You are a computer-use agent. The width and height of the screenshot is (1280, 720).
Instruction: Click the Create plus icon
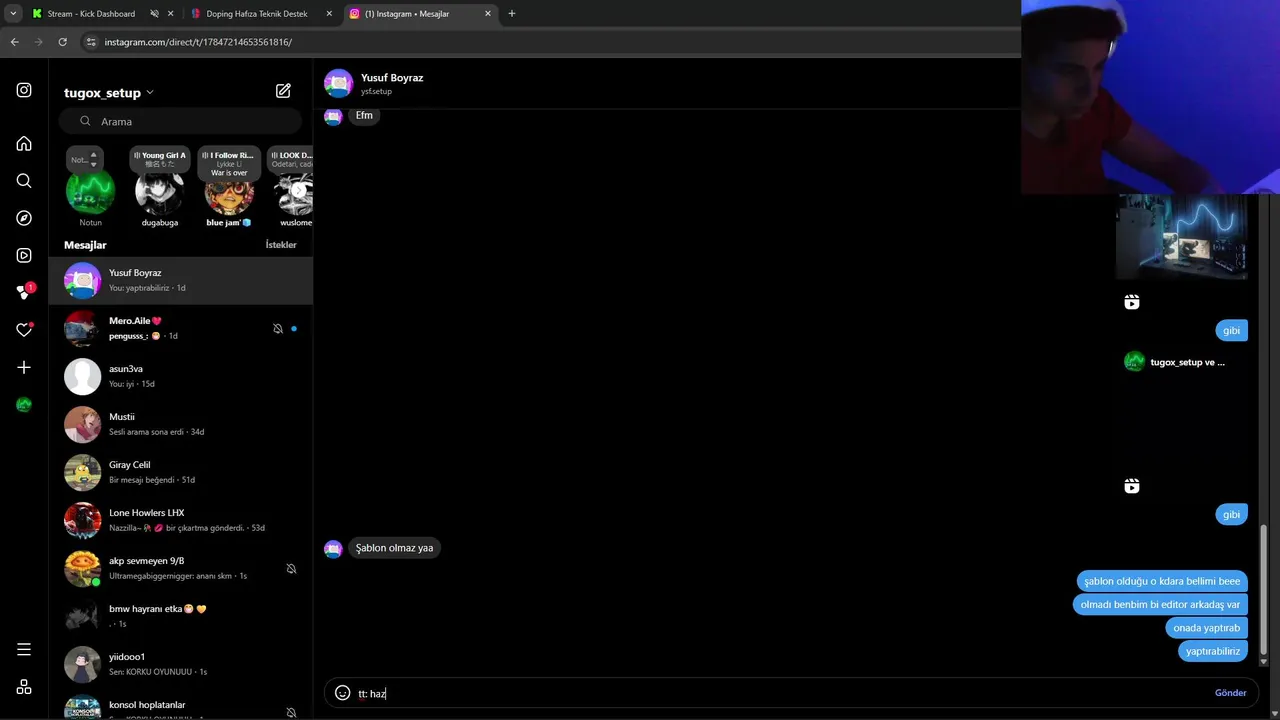point(24,367)
